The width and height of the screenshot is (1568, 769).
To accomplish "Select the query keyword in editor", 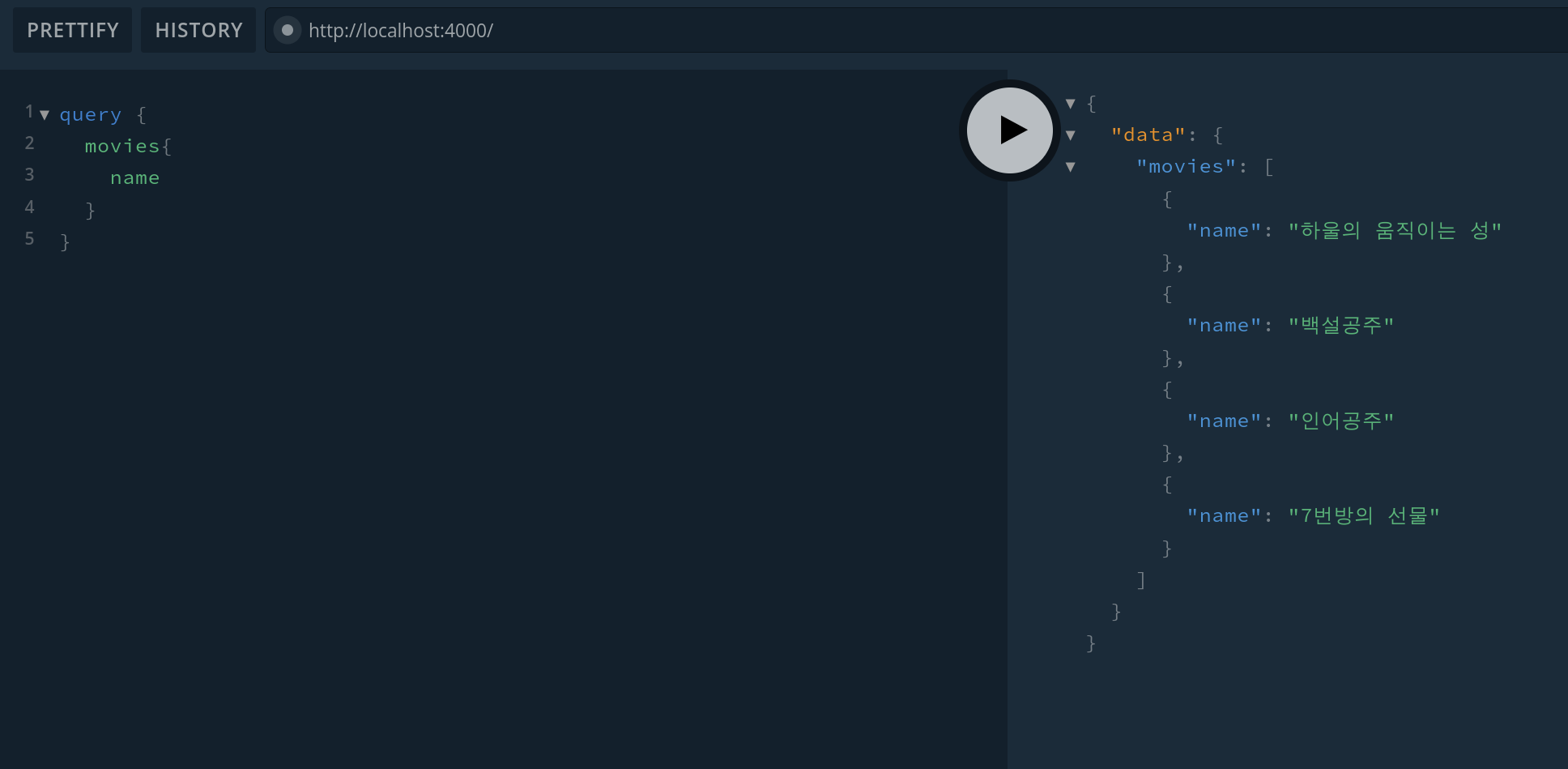I will 90,115.
